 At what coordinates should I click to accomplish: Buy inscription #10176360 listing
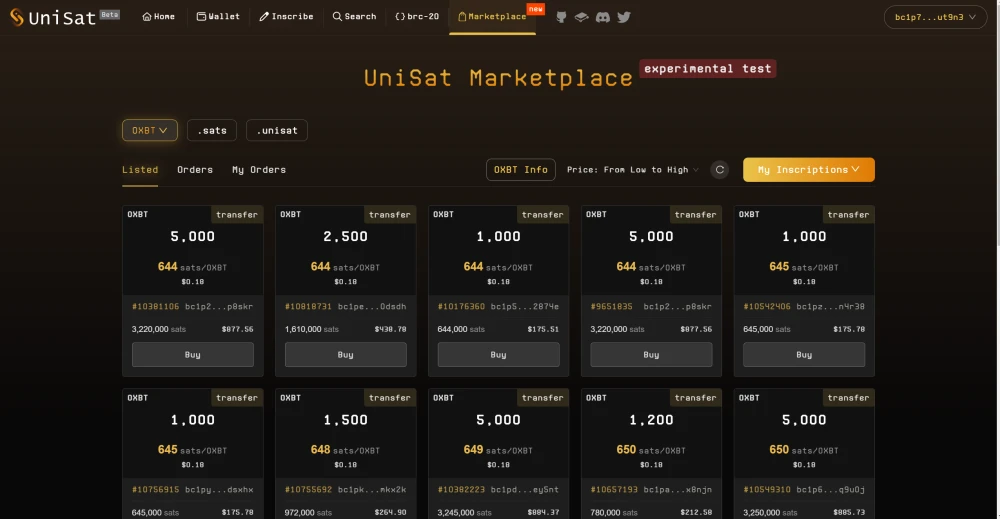(x=499, y=355)
